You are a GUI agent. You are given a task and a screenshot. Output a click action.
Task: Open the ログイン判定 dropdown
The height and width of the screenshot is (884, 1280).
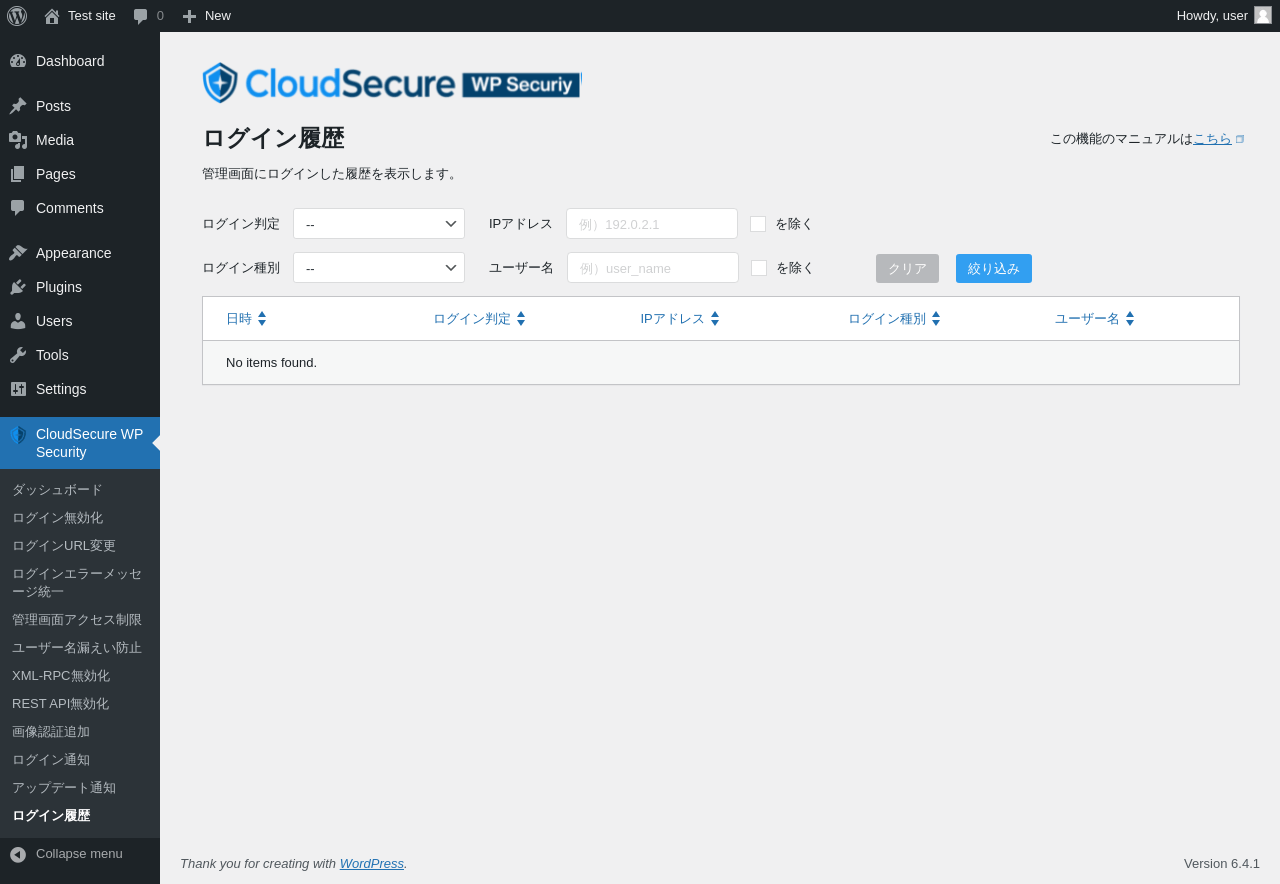pyautogui.click(x=379, y=224)
